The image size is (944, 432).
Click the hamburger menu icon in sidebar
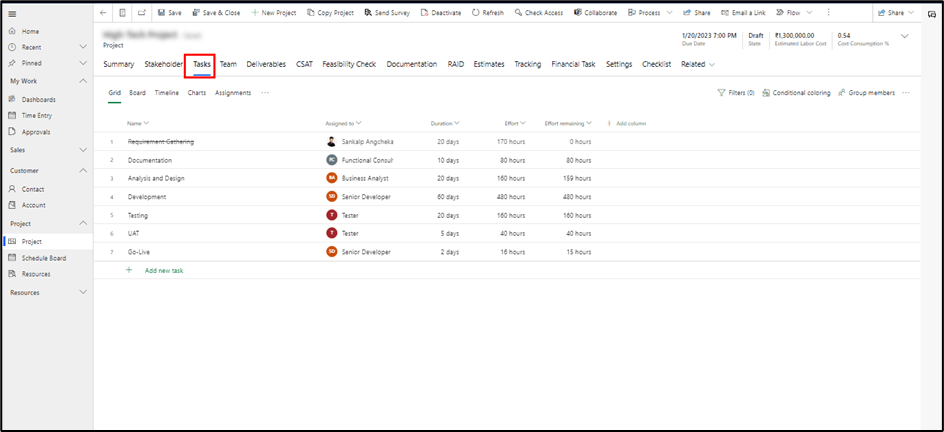12,13
